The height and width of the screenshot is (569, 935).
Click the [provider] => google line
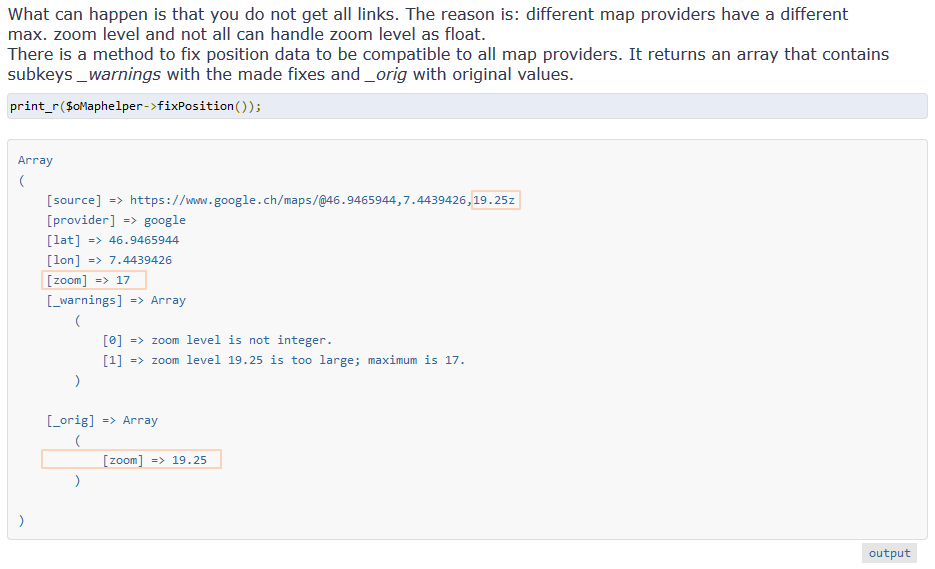116,220
